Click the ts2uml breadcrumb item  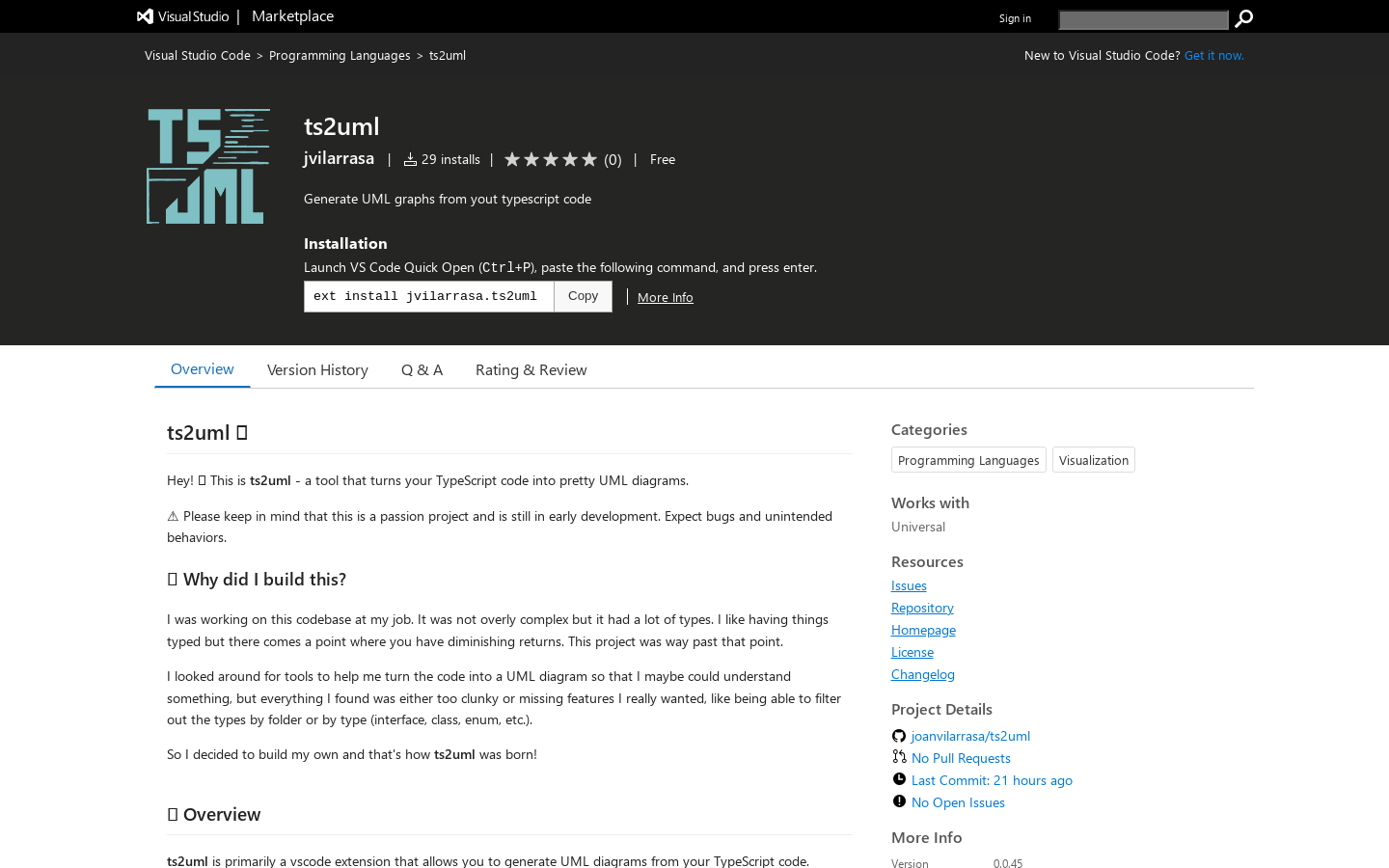coord(448,56)
